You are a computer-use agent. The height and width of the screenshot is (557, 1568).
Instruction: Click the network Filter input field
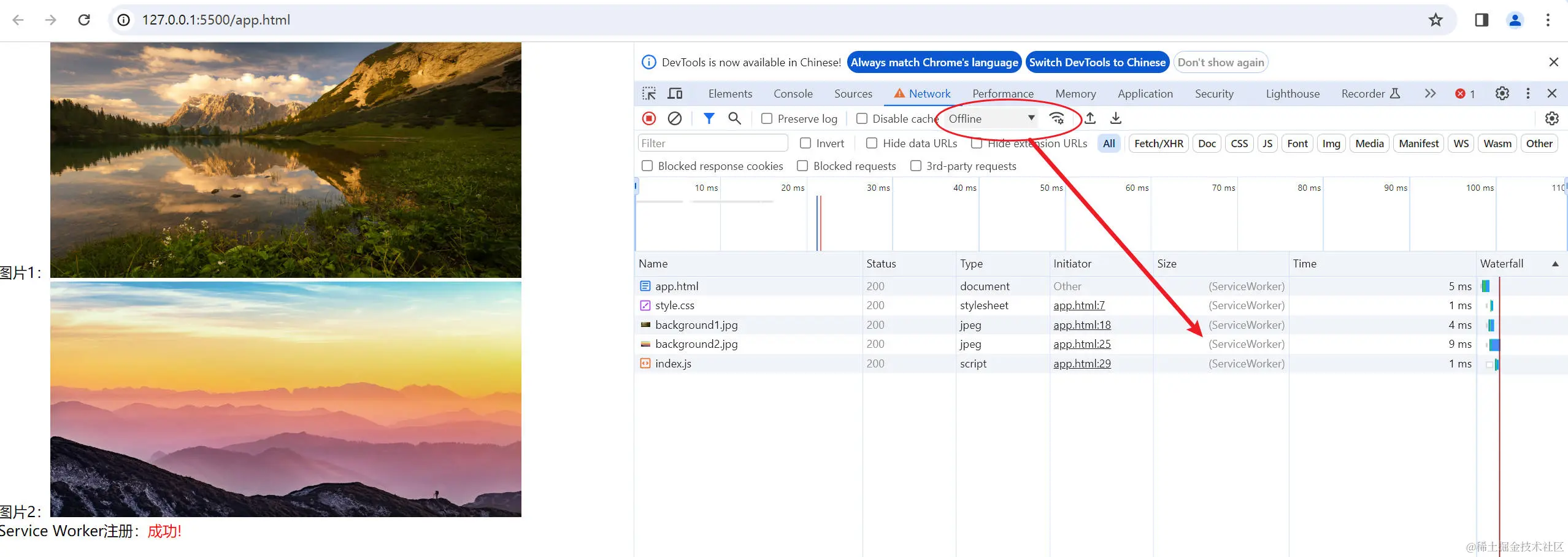[x=713, y=143]
